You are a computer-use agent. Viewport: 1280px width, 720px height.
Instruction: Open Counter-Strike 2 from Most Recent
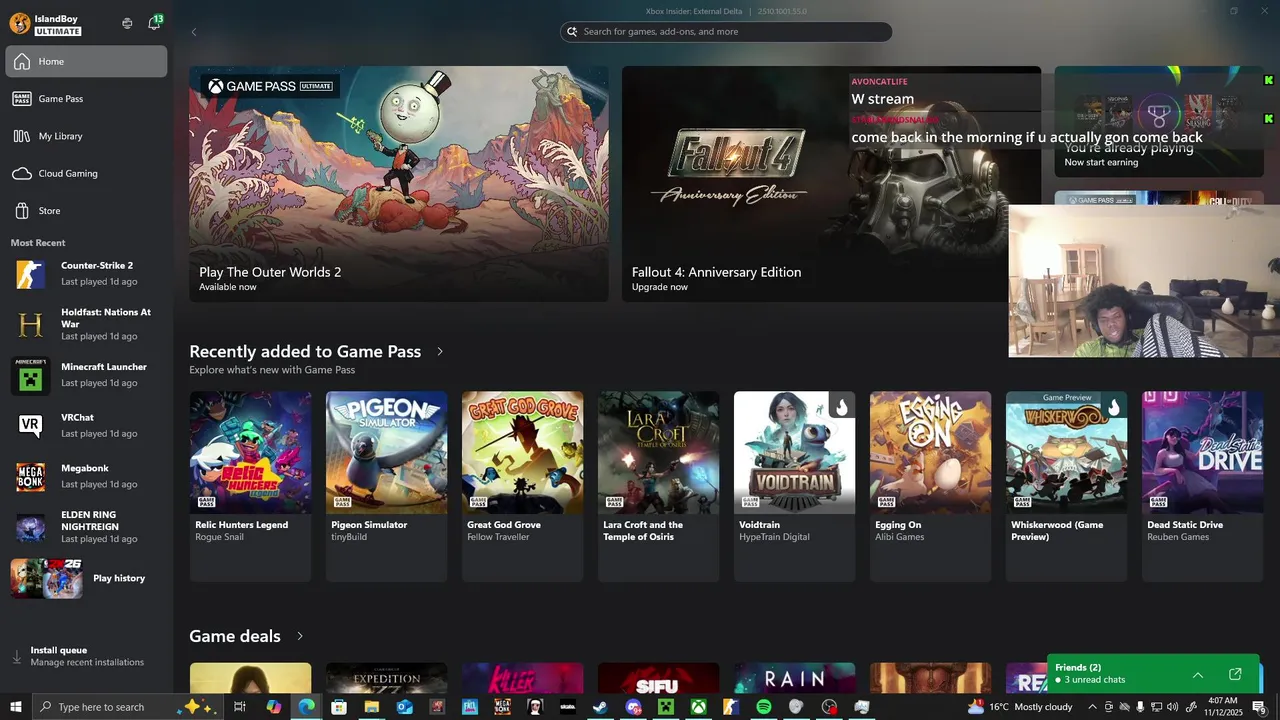coord(86,273)
